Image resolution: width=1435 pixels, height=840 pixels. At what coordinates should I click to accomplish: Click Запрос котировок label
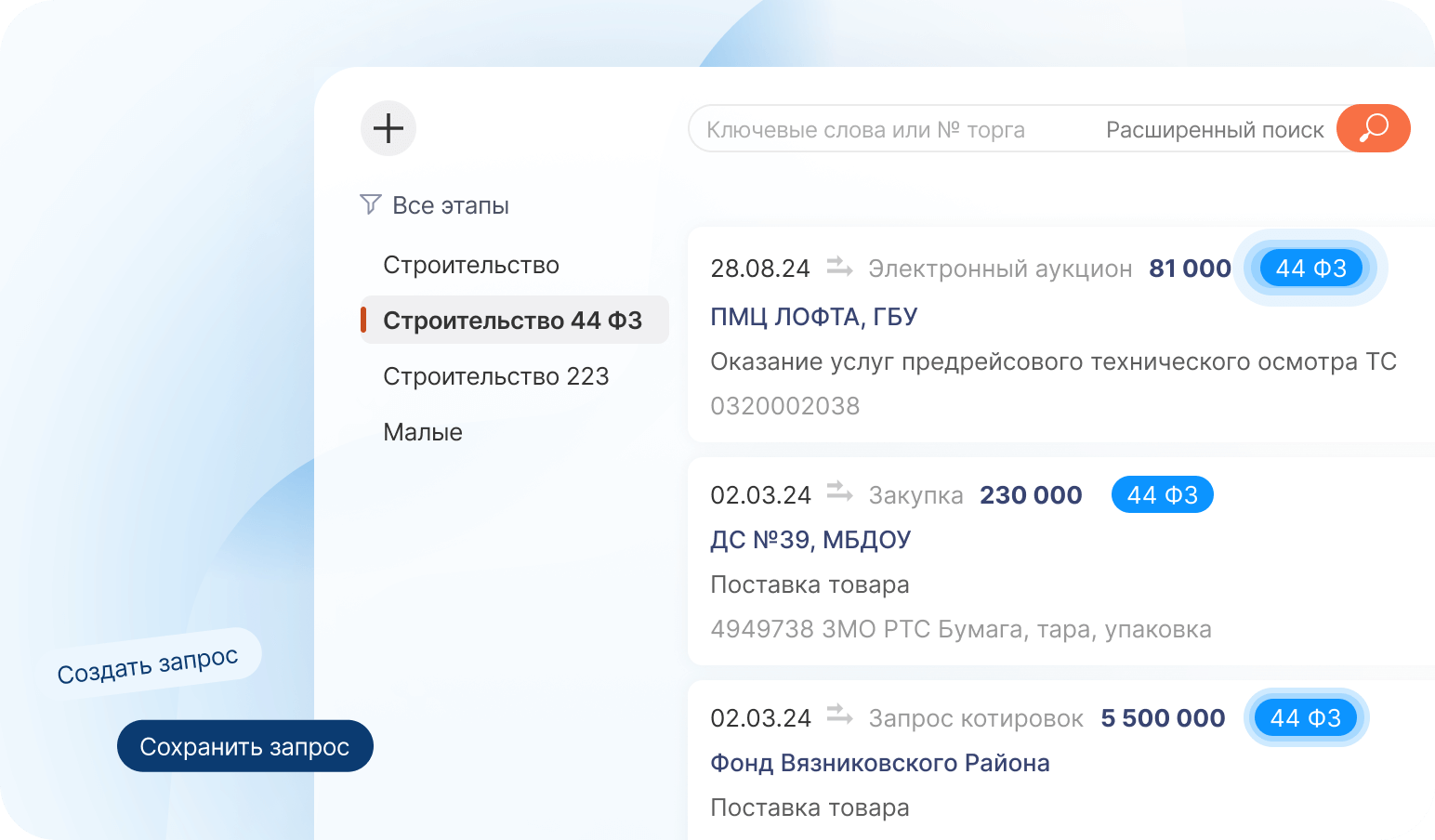[x=976, y=718]
